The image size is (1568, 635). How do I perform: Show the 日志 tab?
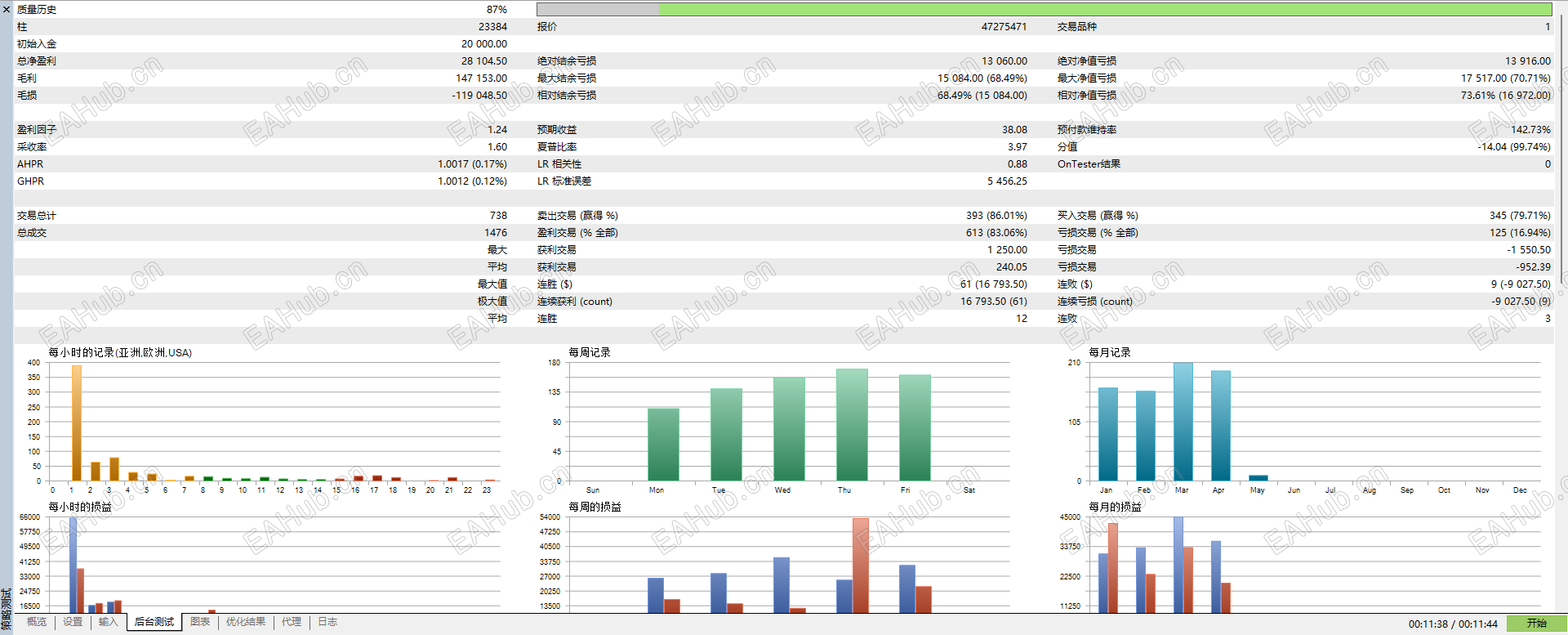(x=327, y=622)
